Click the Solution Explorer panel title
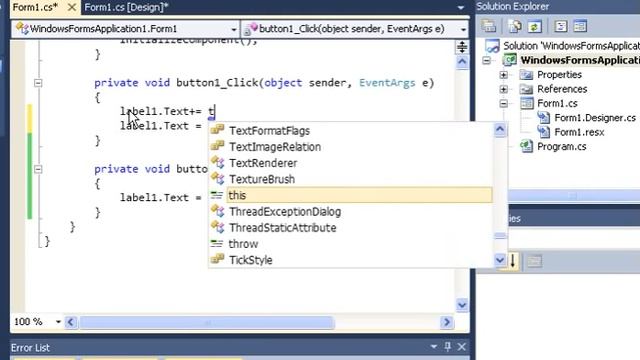Screen dimensions: 640x360 (x=513, y=7)
